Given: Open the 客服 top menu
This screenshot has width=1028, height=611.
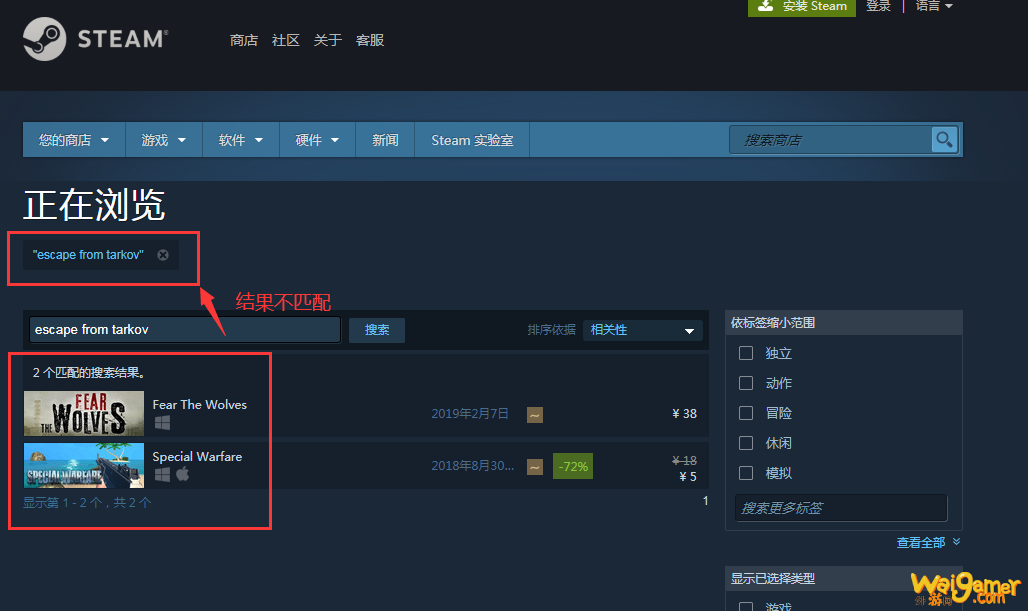Looking at the screenshot, I should click(370, 40).
